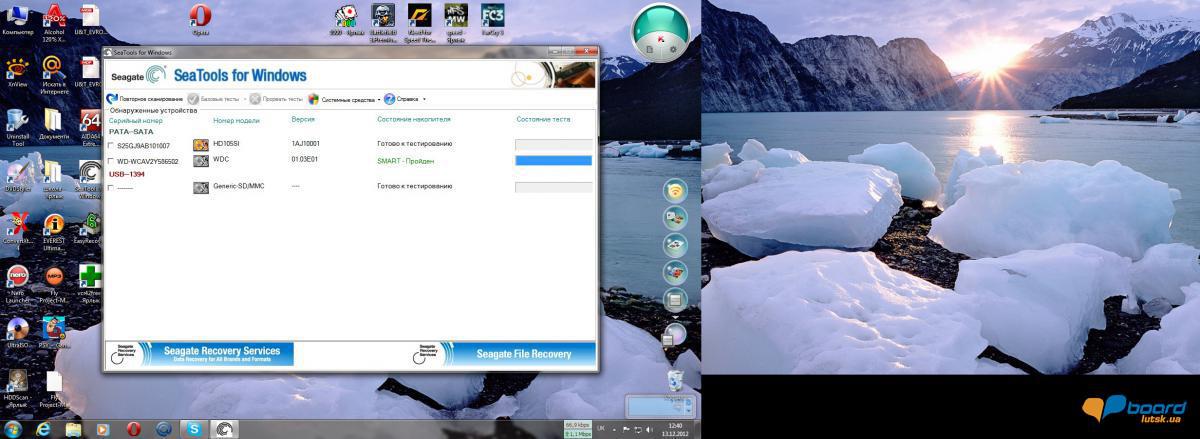
Task: Select the WD-WCAV2Y586502 drive checkbox
Action: point(111,160)
